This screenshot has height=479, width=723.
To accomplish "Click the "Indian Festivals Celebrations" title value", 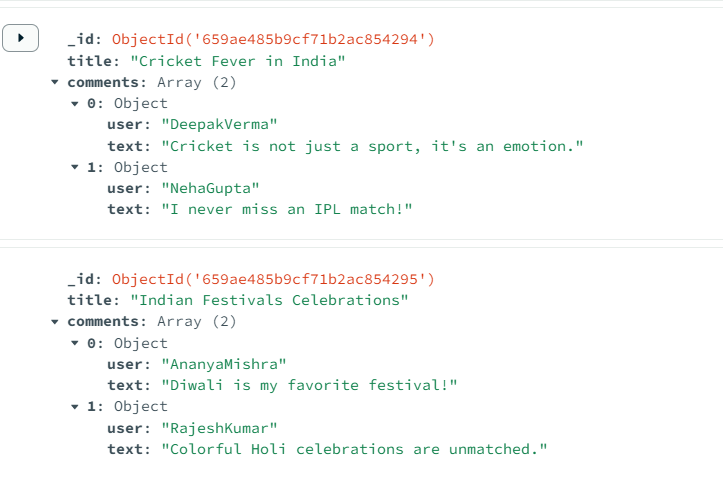I will 269,300.
